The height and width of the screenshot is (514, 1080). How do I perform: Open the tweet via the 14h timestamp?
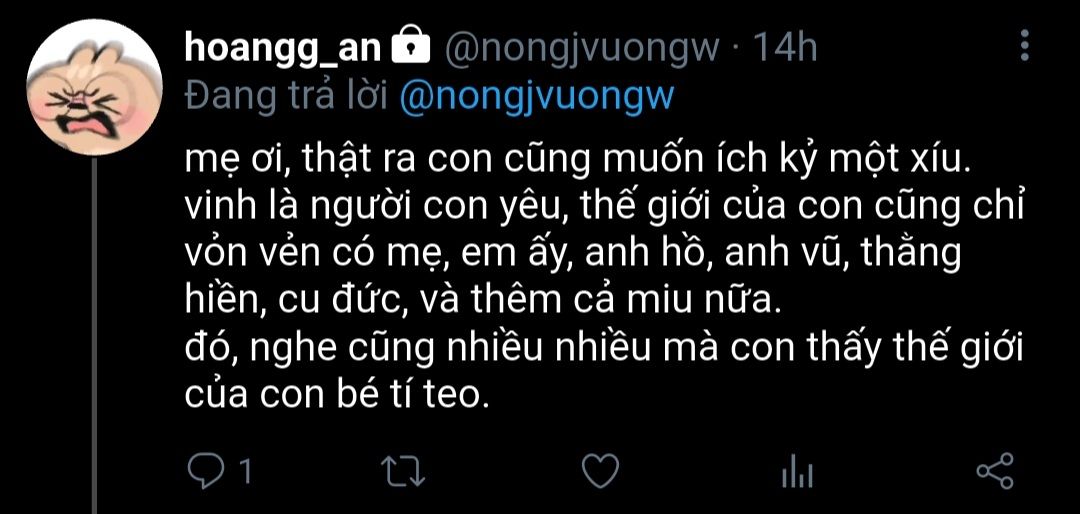coord(783,47)
